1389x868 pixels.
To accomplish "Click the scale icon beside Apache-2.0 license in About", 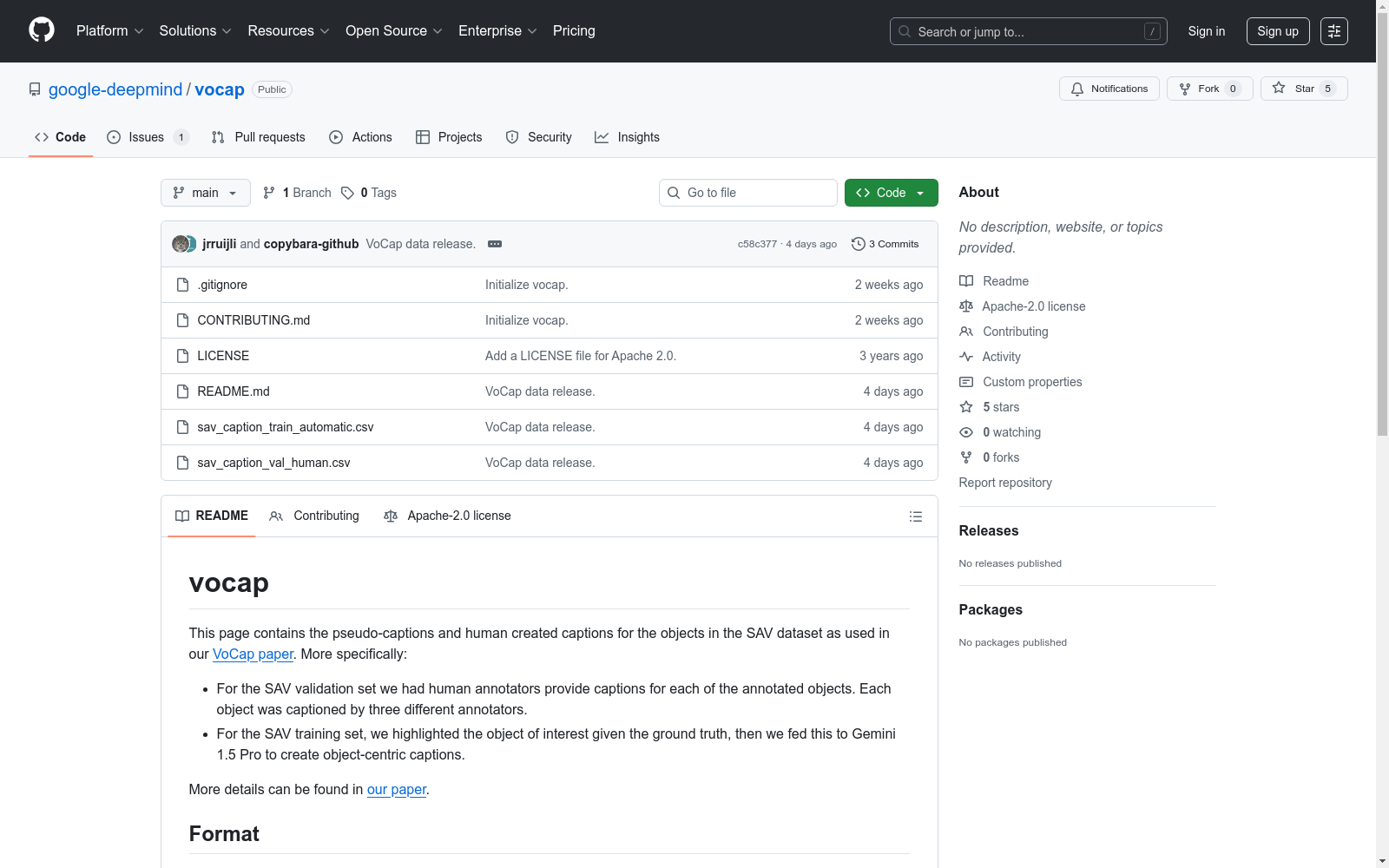I will tap(966, 306).
